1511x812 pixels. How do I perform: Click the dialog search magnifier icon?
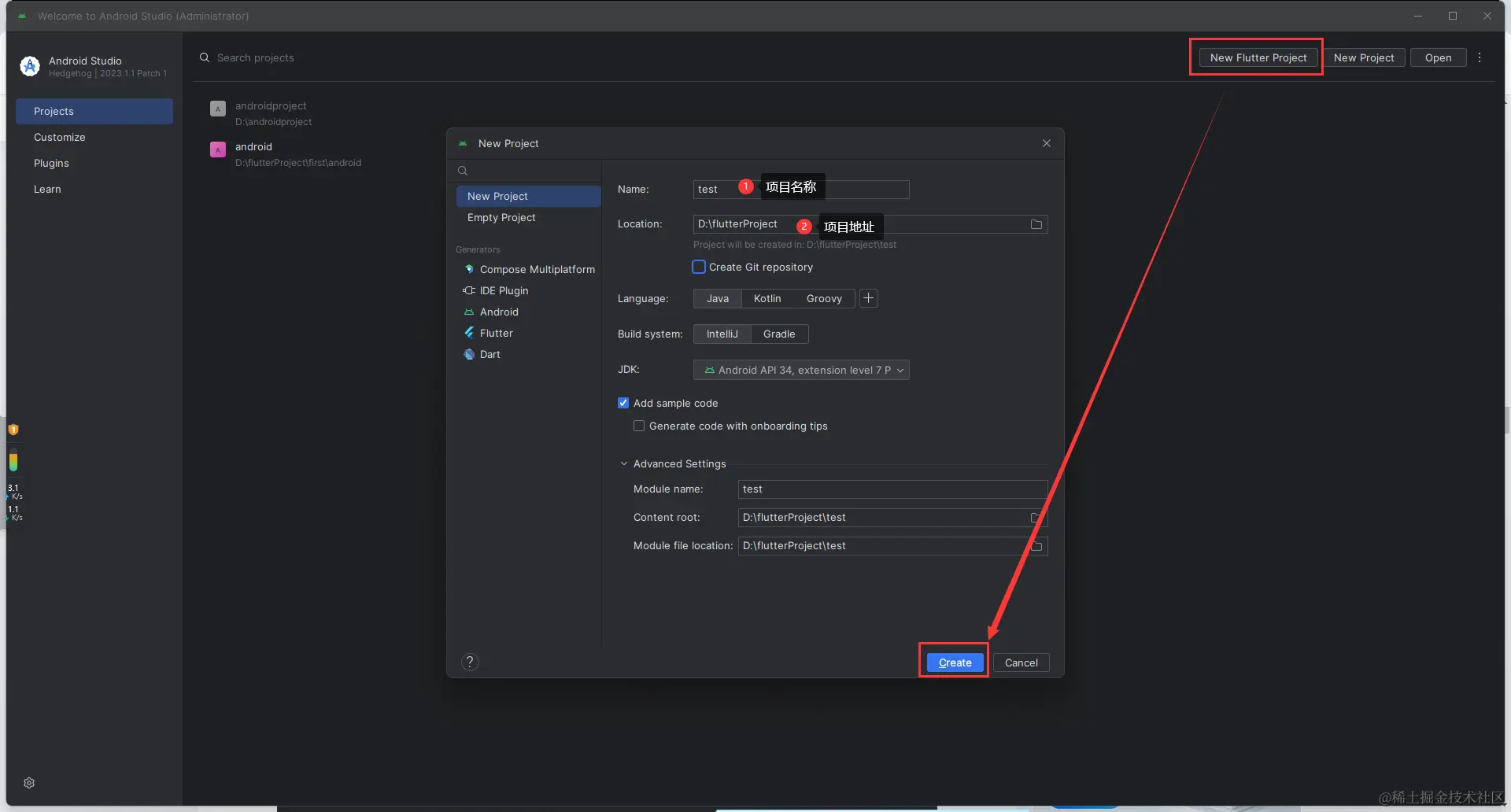click(463, 171)
